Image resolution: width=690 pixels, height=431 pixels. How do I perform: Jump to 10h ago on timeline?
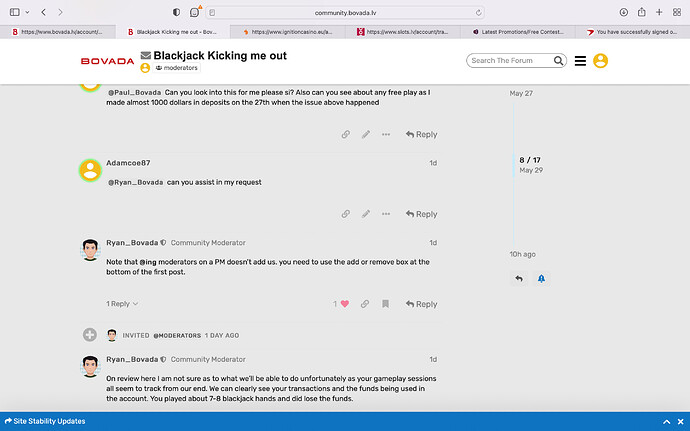pos(522,254)
